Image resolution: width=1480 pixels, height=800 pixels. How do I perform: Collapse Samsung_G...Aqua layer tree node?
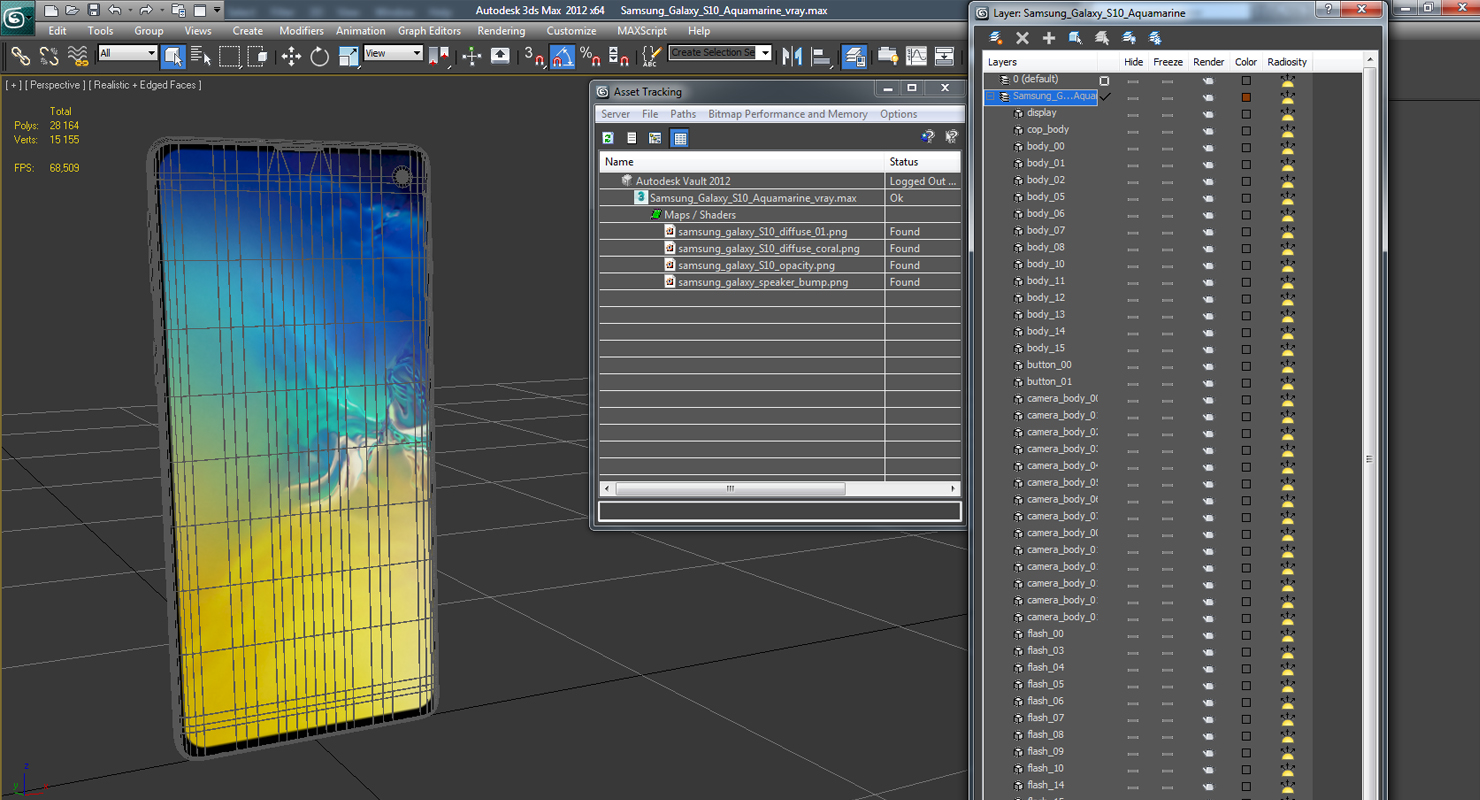click(x=992, y=97)
